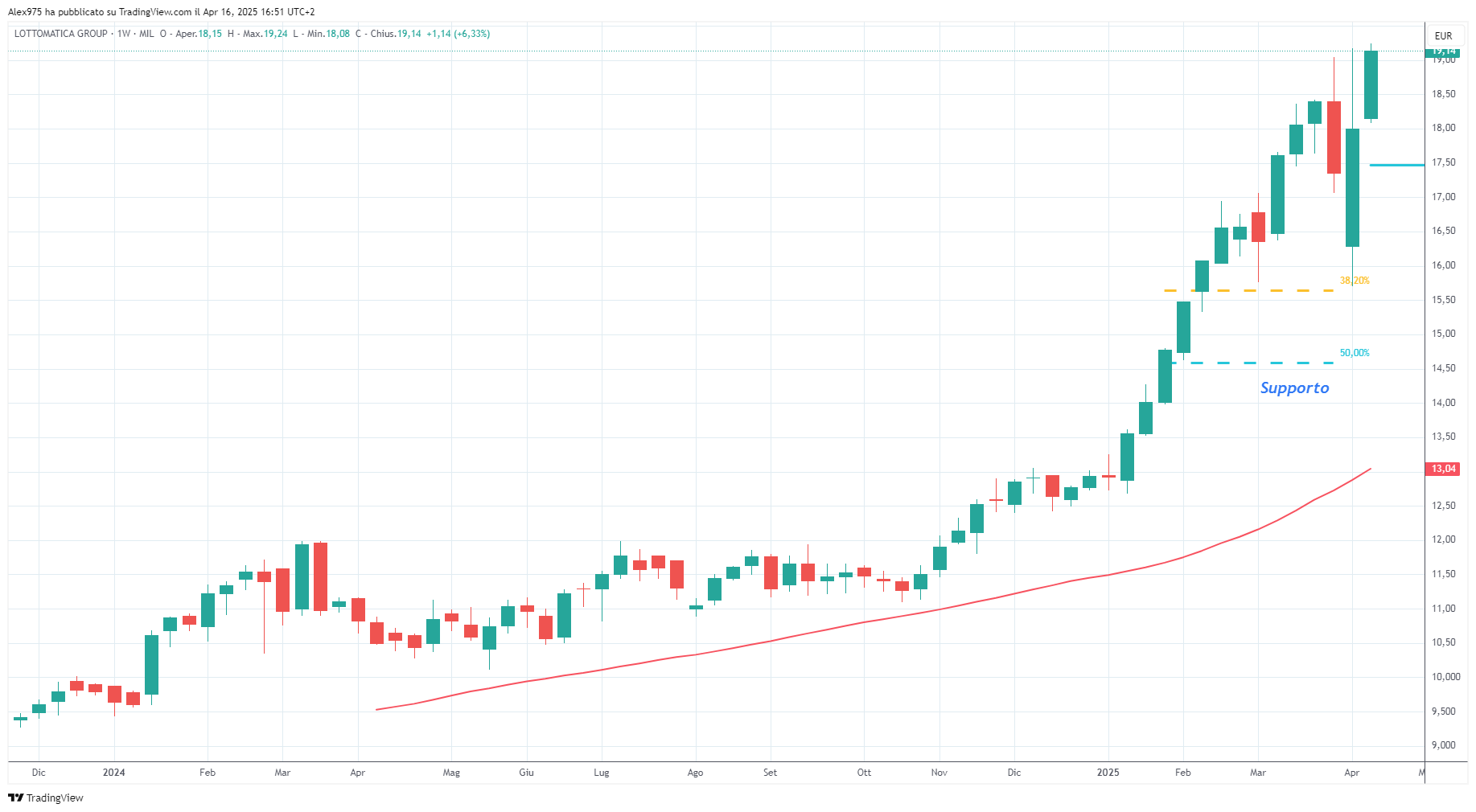Click the Mag label on time axis
The width and height of the screenshot is (1476, 812).
(451, 773)
